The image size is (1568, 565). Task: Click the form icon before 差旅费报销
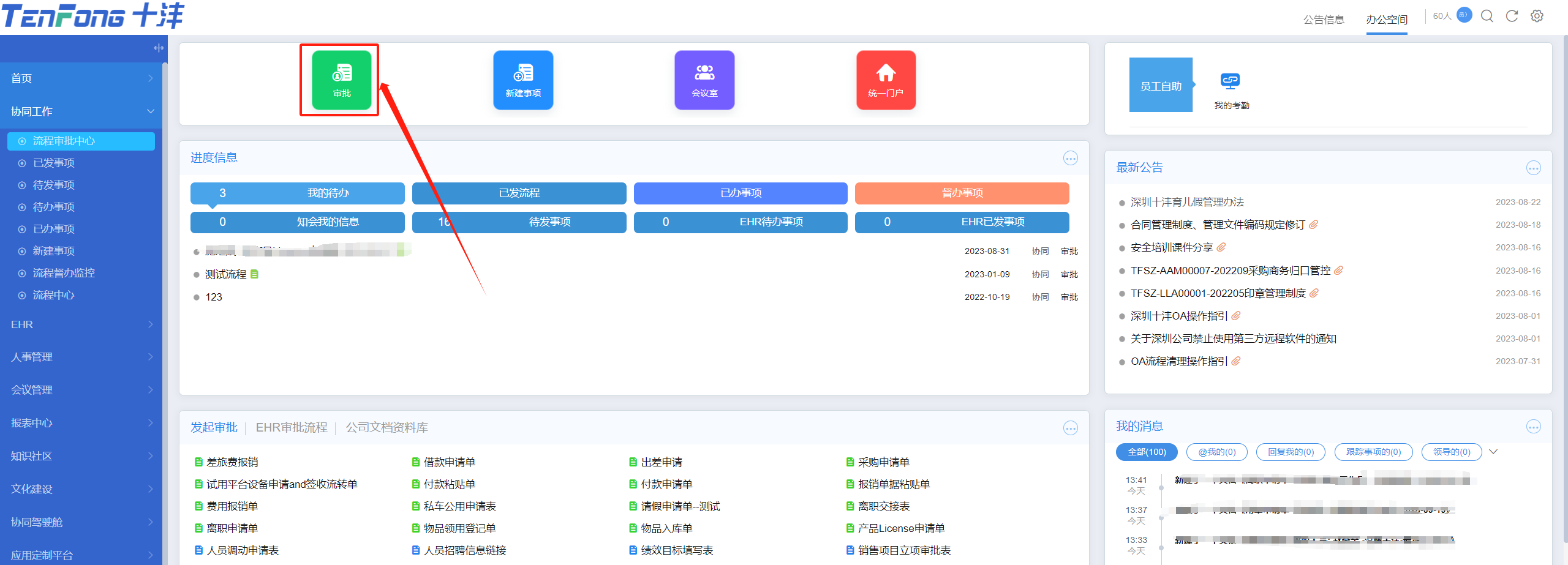point(198,462)
